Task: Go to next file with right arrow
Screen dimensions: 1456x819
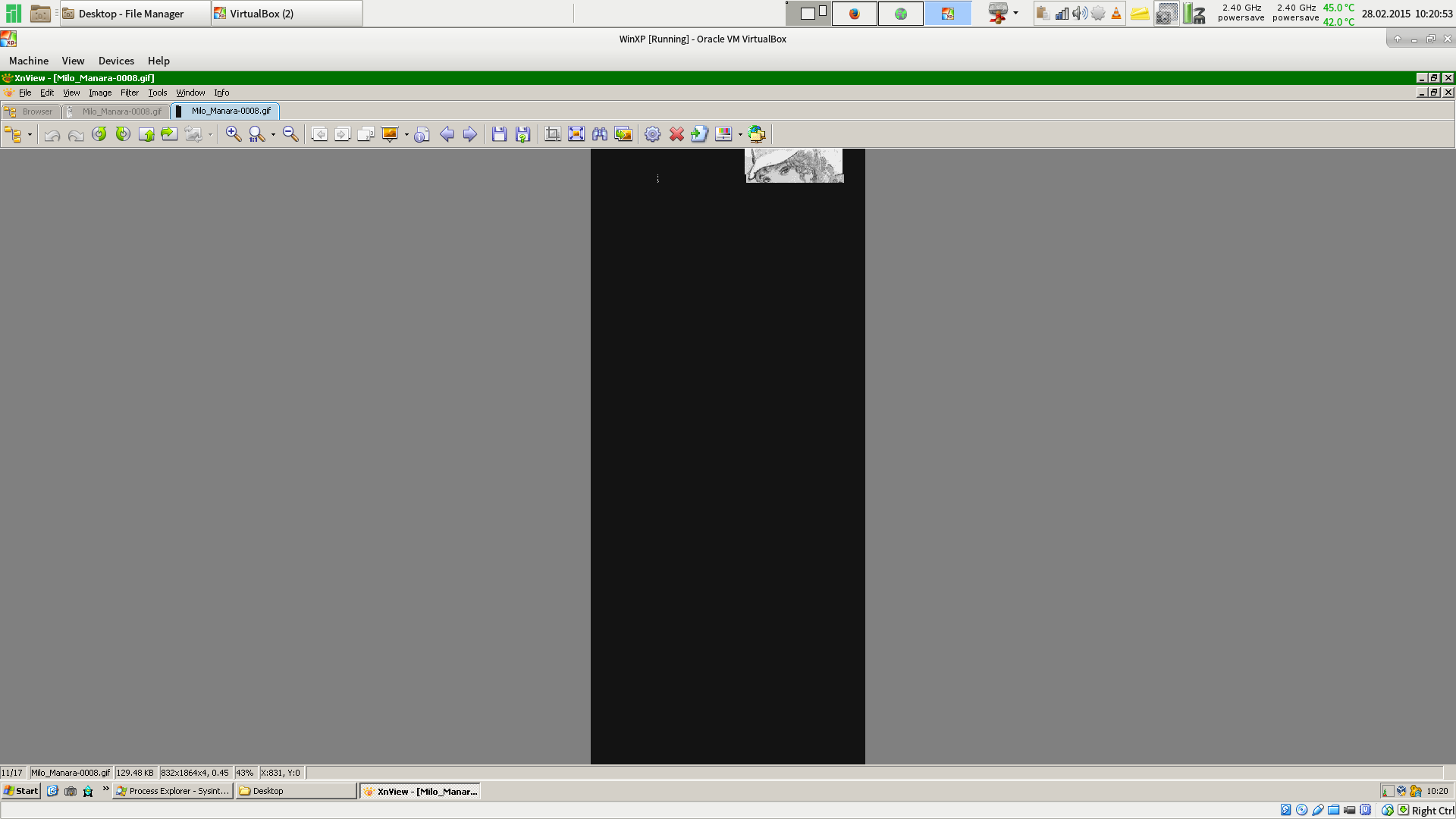Action: click(x=470, y=134)
